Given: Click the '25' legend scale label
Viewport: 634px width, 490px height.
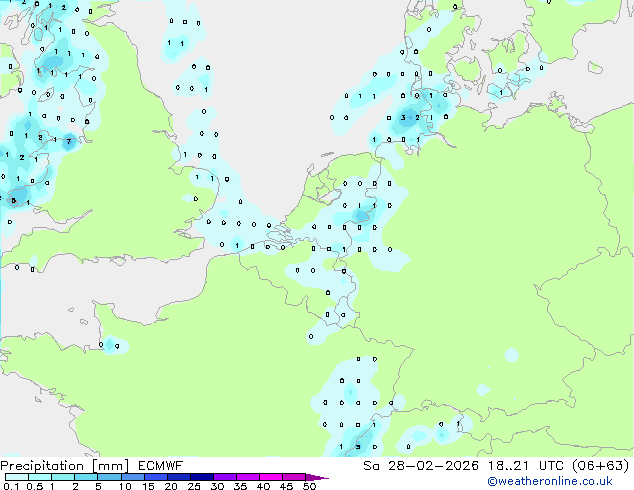Looking at the screenshot, I should coord(194,486).
